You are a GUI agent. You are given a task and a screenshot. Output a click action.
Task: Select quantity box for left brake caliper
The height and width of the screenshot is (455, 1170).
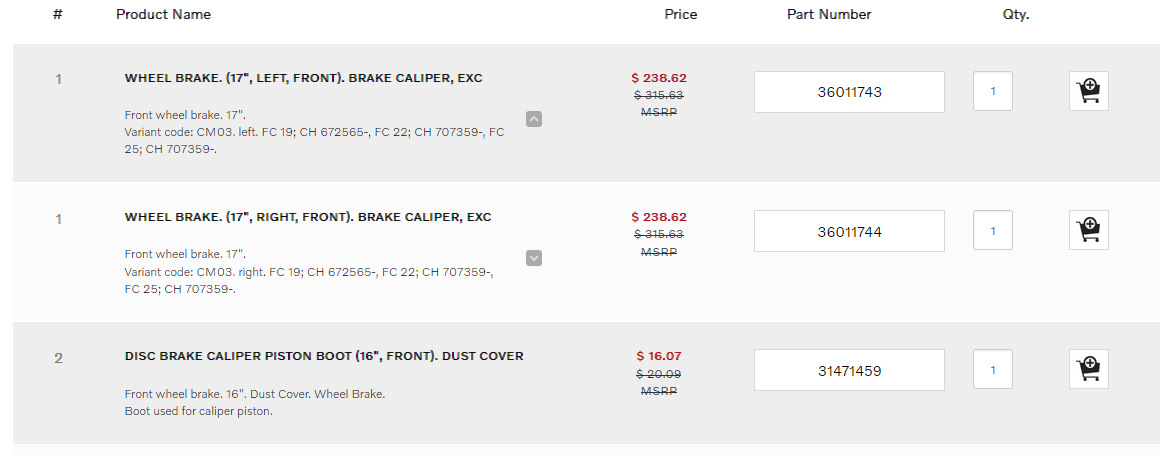pos(992,91)
